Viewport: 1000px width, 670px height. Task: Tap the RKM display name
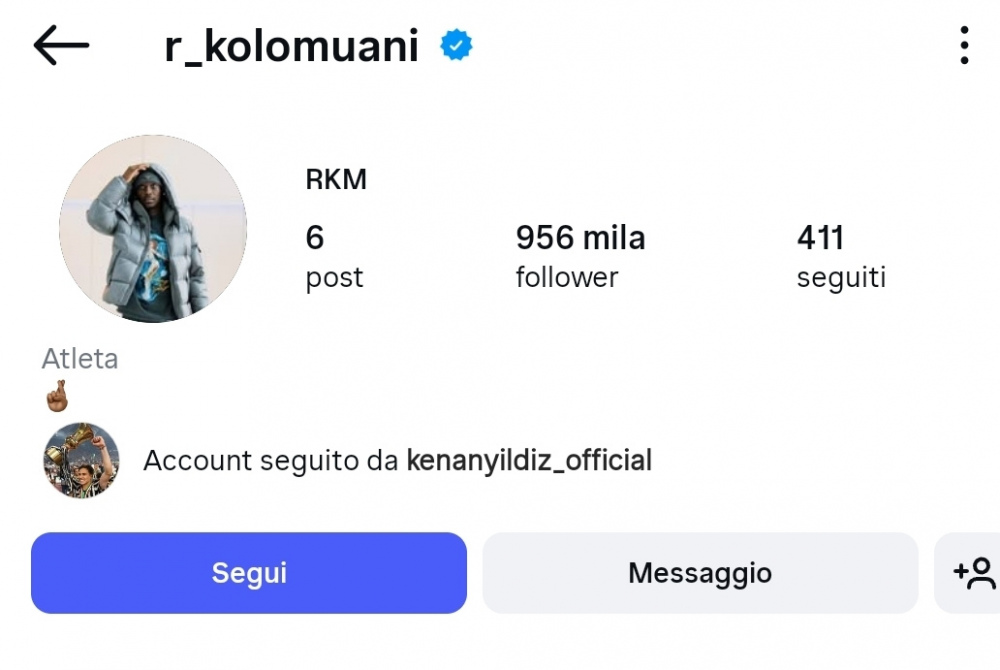[x=336, y=180]
